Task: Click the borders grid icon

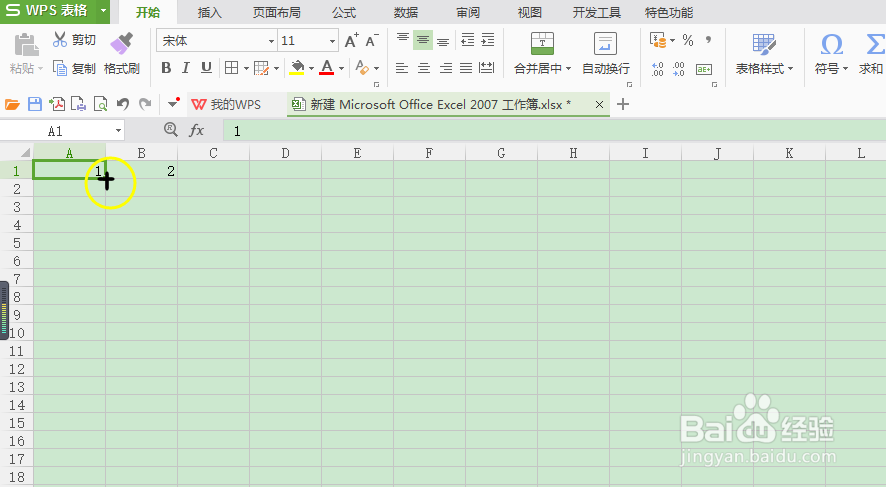Action: click(x=231, y=68)
